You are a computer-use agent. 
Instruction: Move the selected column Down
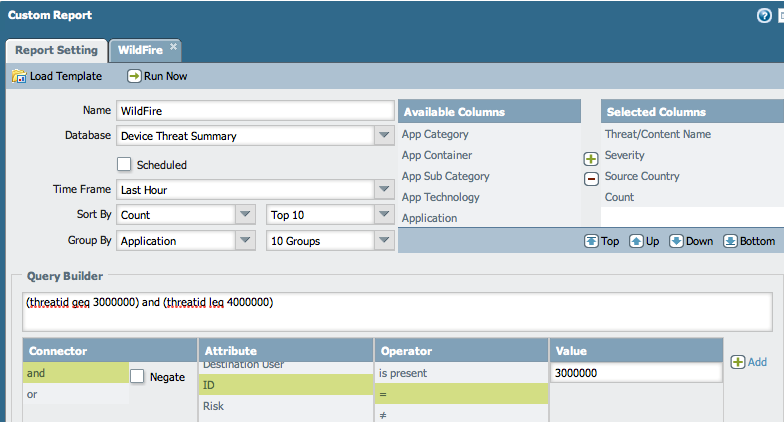pyautogui.click(x=677, y=241)
